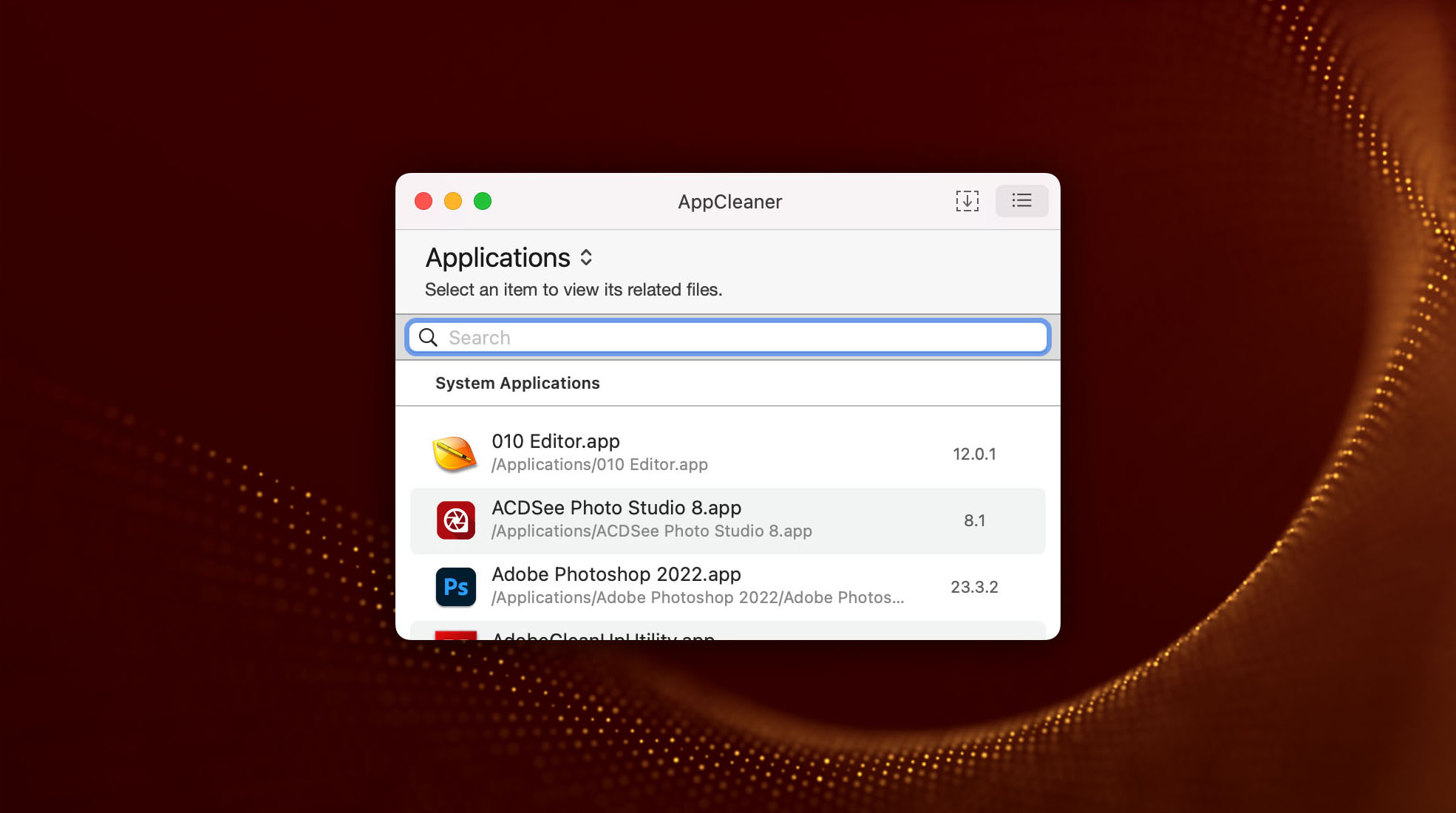The width and height of the screenshot is (1456, 813).
Task: Toggle the list view button in toolbar
Action: click(1021, 201)
